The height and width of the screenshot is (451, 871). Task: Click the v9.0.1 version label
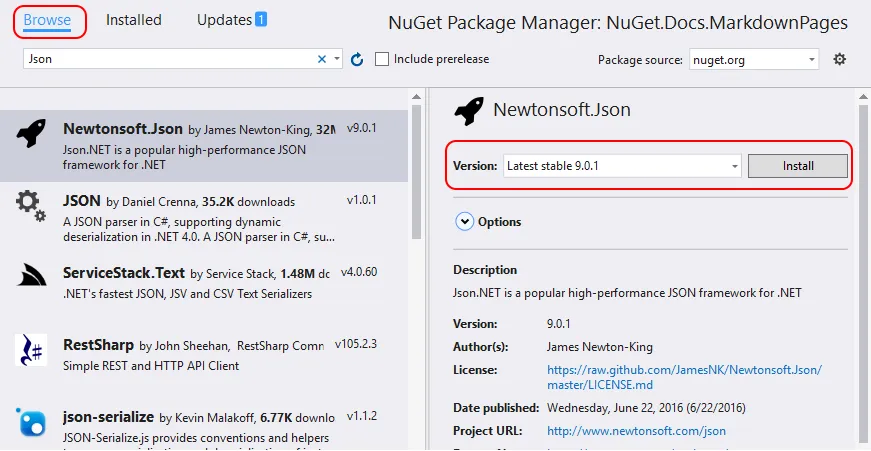[362, 128]
